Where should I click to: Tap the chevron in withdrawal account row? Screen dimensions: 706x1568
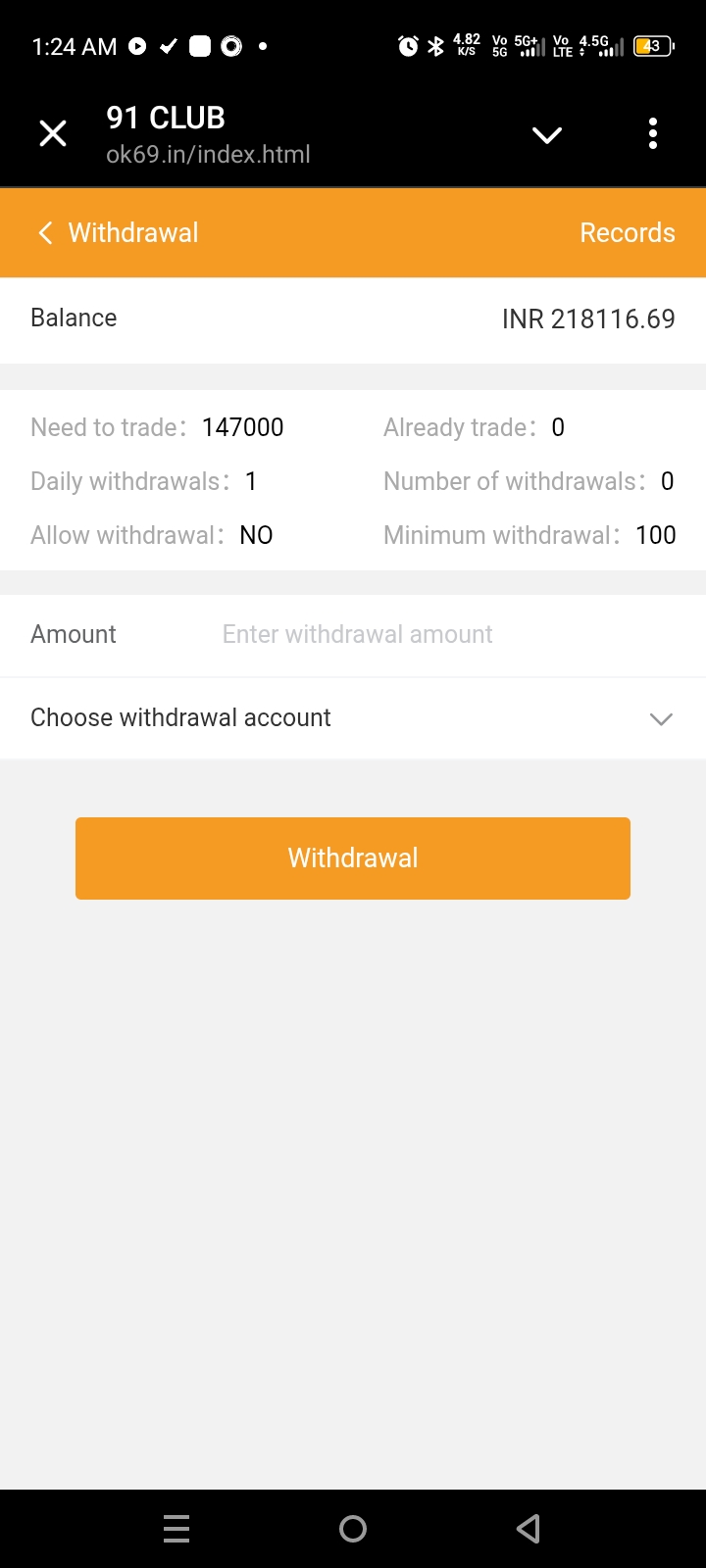pyautogui.click(x=661, y=718)
